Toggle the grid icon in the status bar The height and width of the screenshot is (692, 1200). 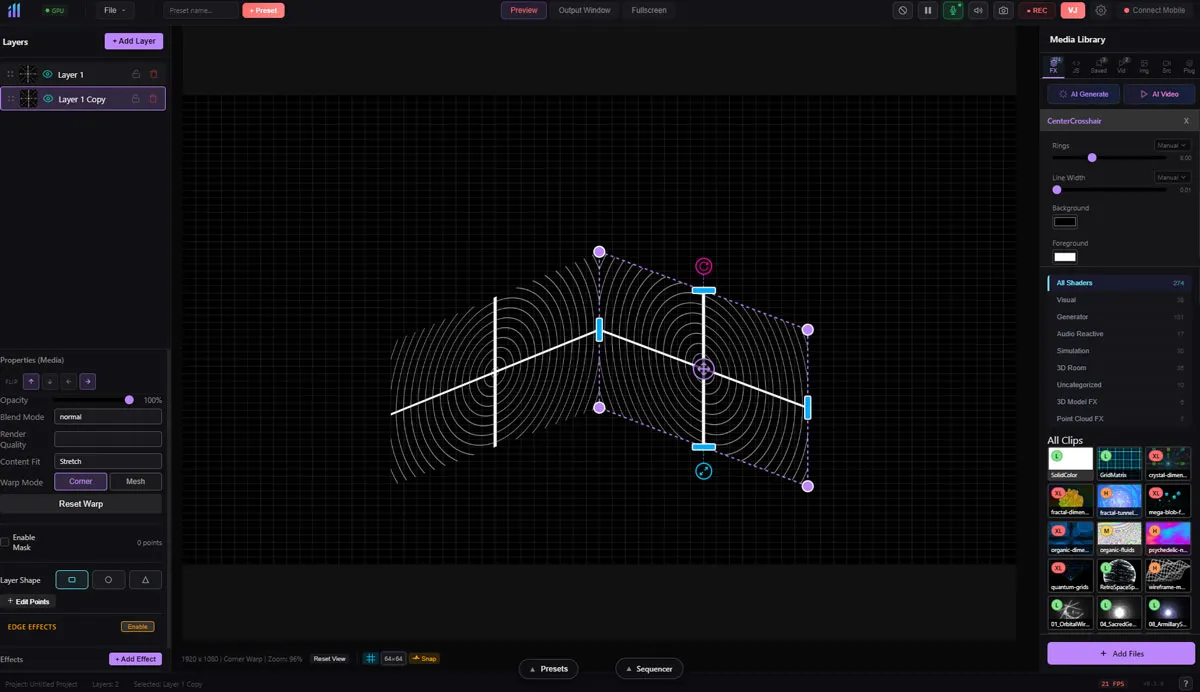coord(371,658)
